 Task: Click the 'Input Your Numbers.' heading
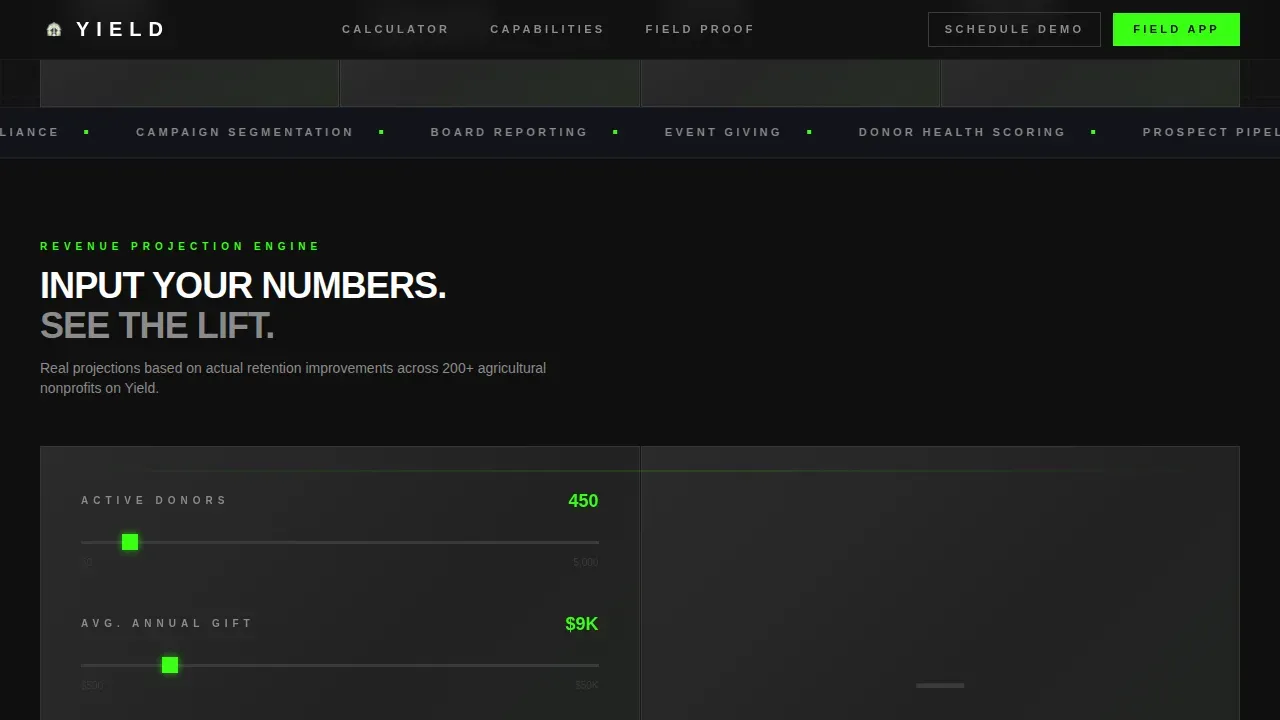[243, 286]
